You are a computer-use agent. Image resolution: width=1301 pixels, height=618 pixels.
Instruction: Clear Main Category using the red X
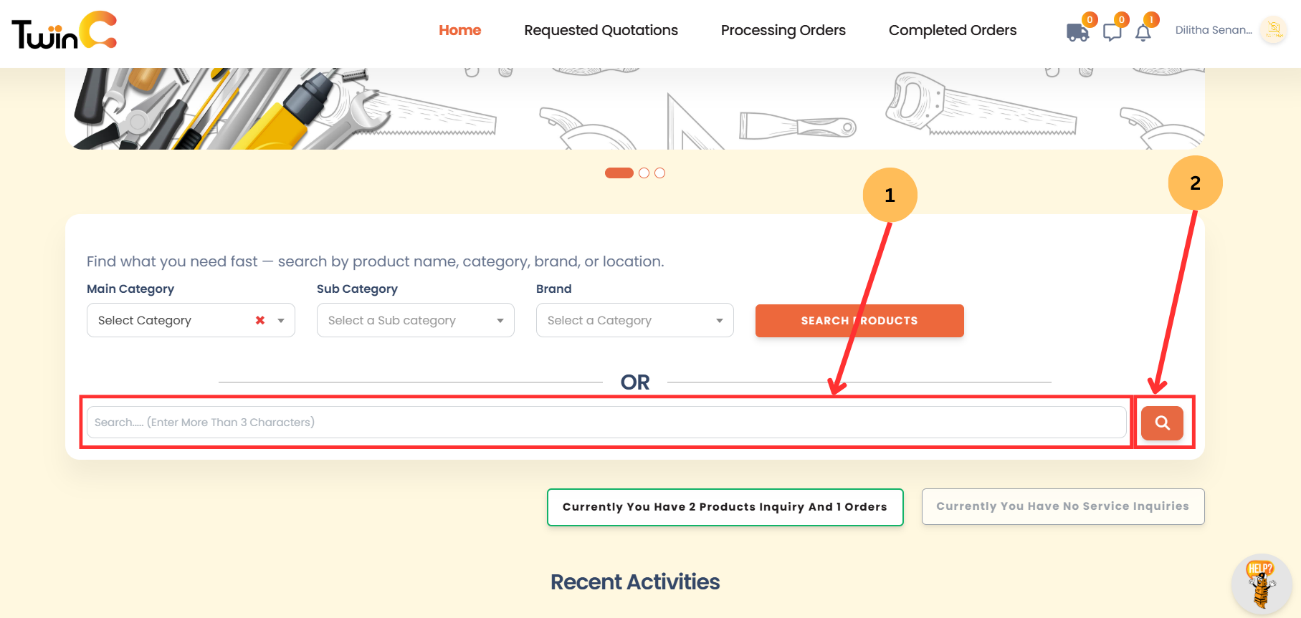point(259,320)
